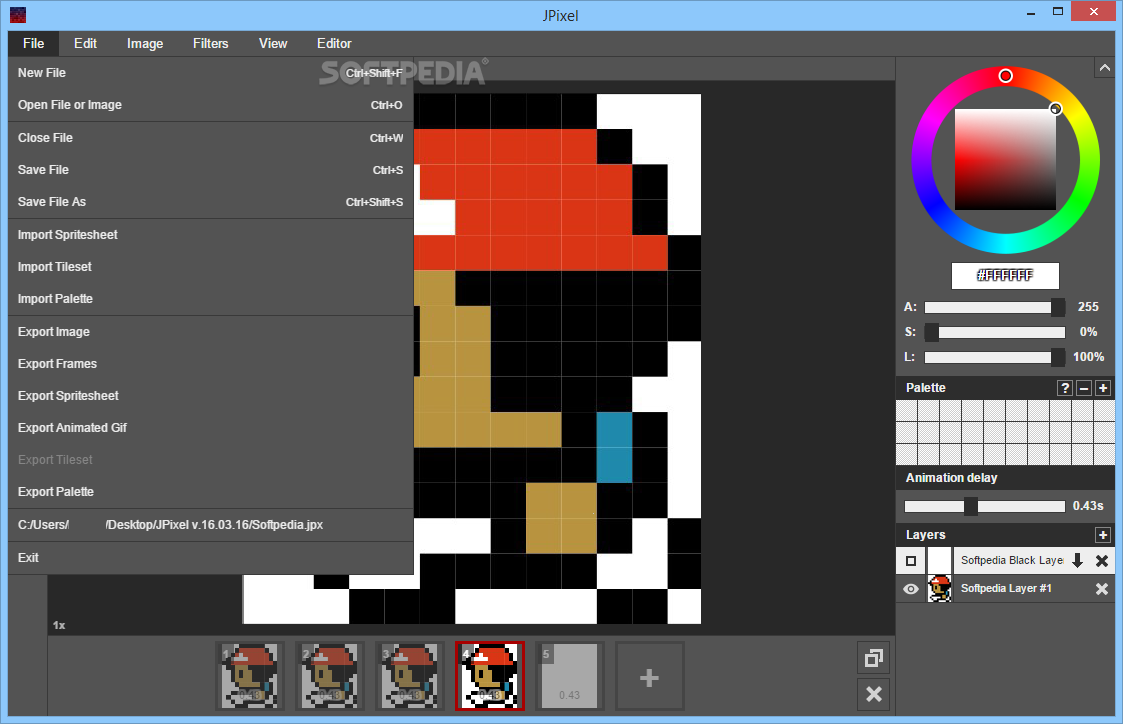
Task: Adjust the L lightness slider
Action: 994,357
